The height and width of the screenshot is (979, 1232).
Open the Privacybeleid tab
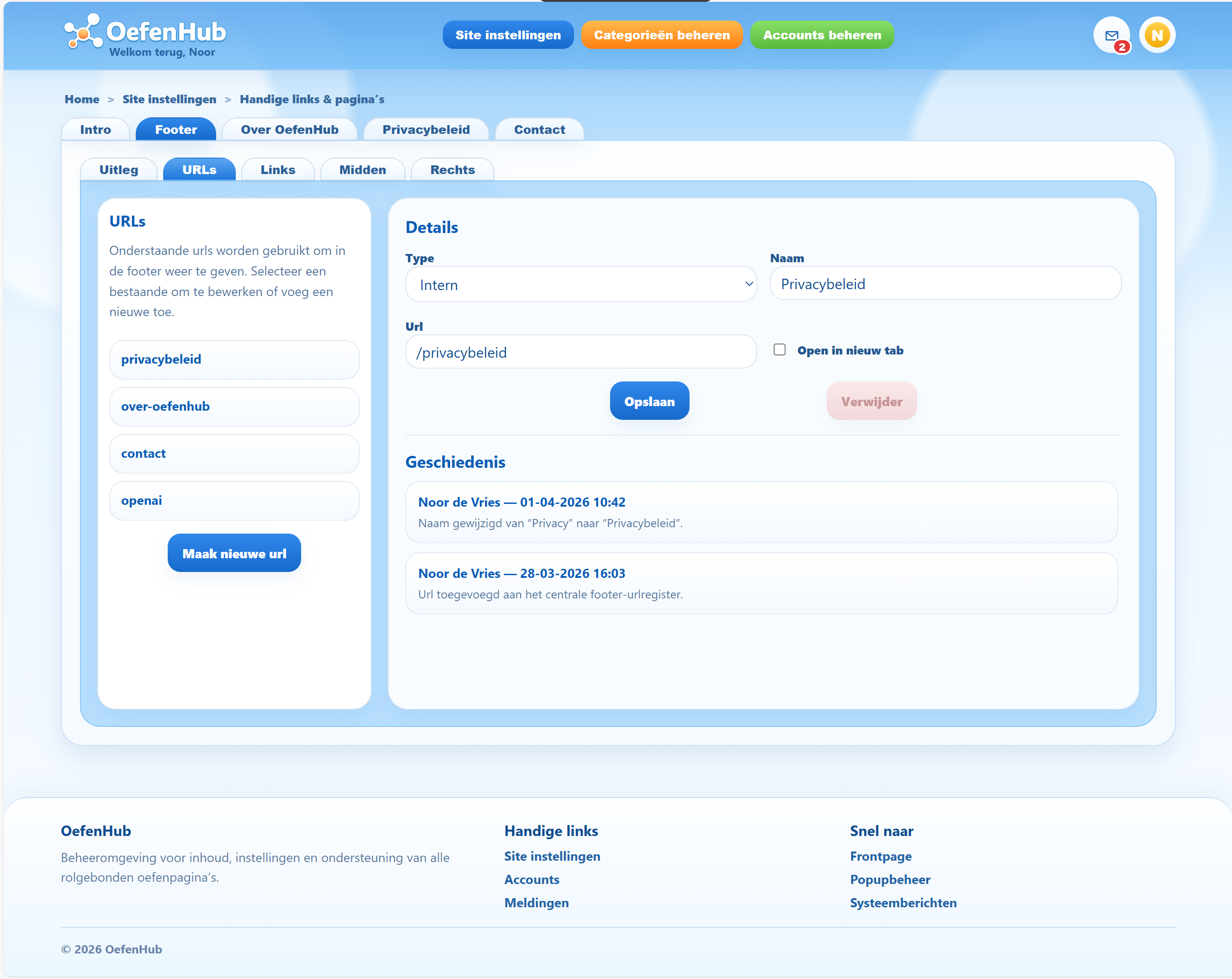(426, 130)
